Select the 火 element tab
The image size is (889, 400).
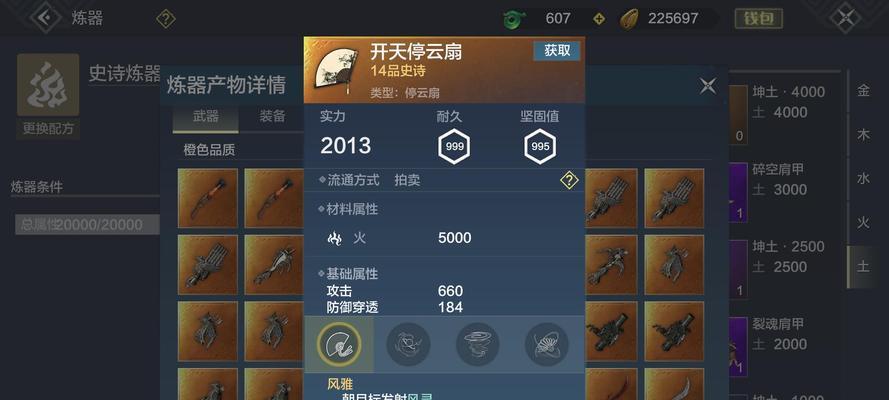pyautogui.click(x=863, y=223)
